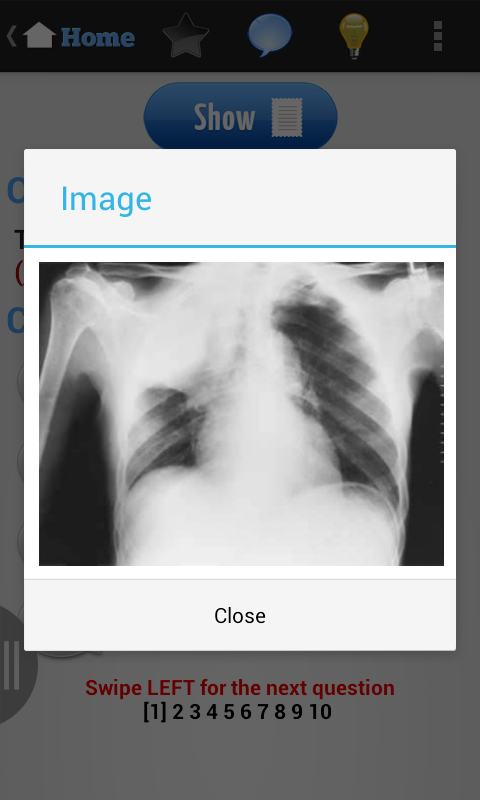
Task: Tap the back chevron beside Home
Action: [11, 36]
